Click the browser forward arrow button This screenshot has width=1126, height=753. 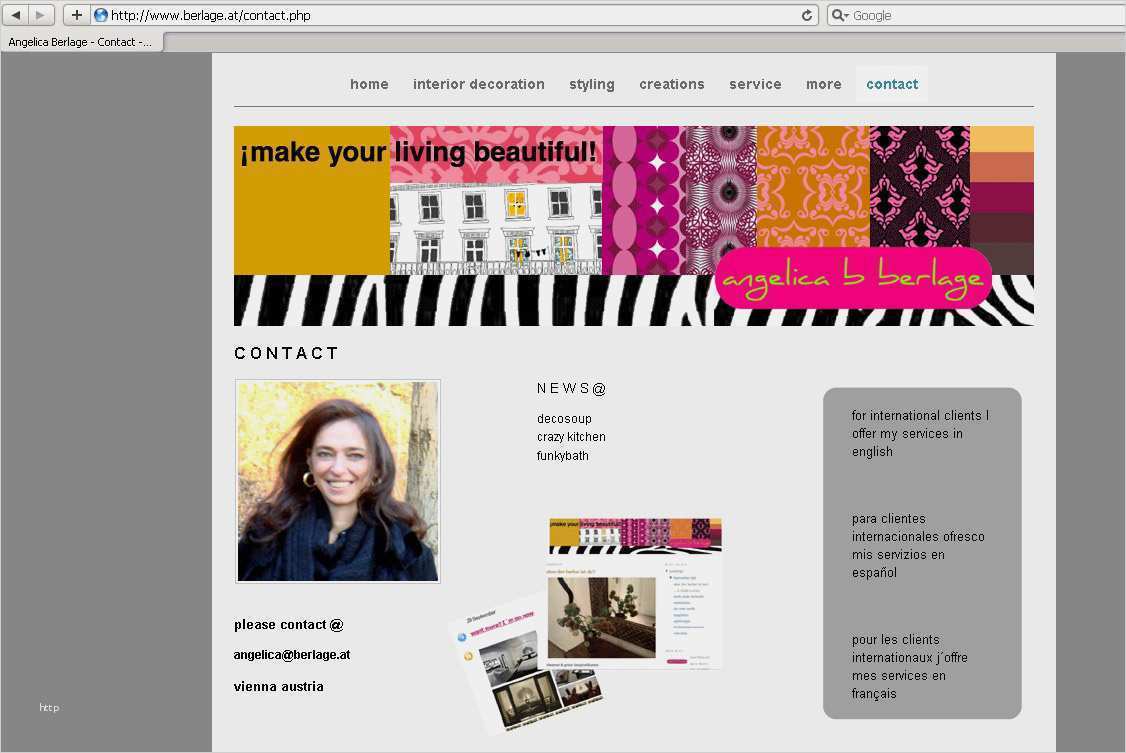tap(41, 15)
